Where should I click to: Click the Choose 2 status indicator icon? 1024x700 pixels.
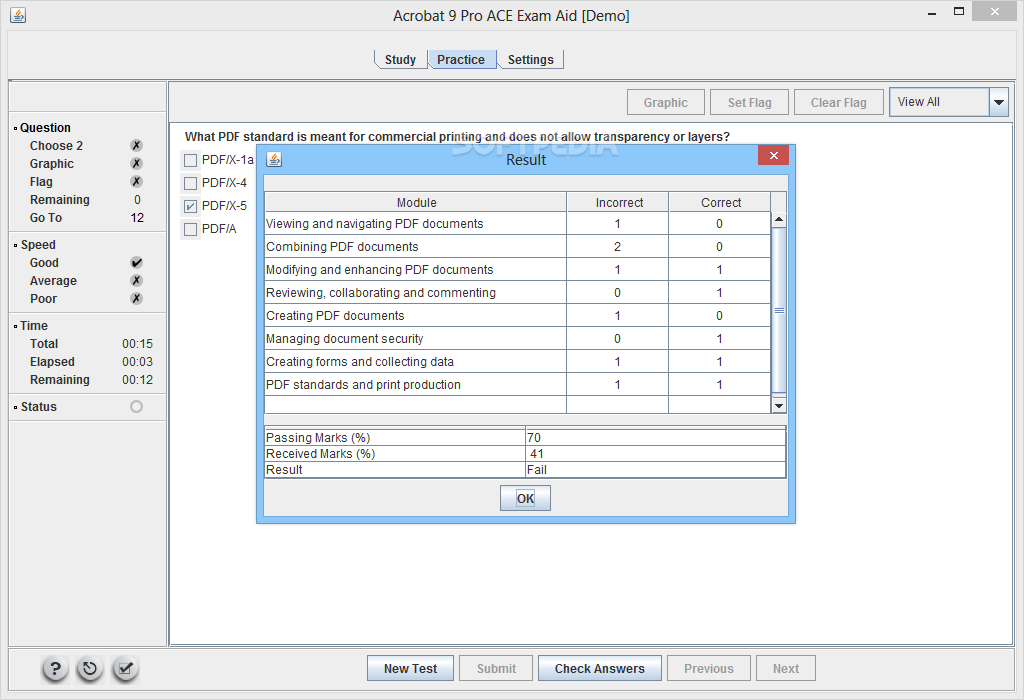pos(136,146)
